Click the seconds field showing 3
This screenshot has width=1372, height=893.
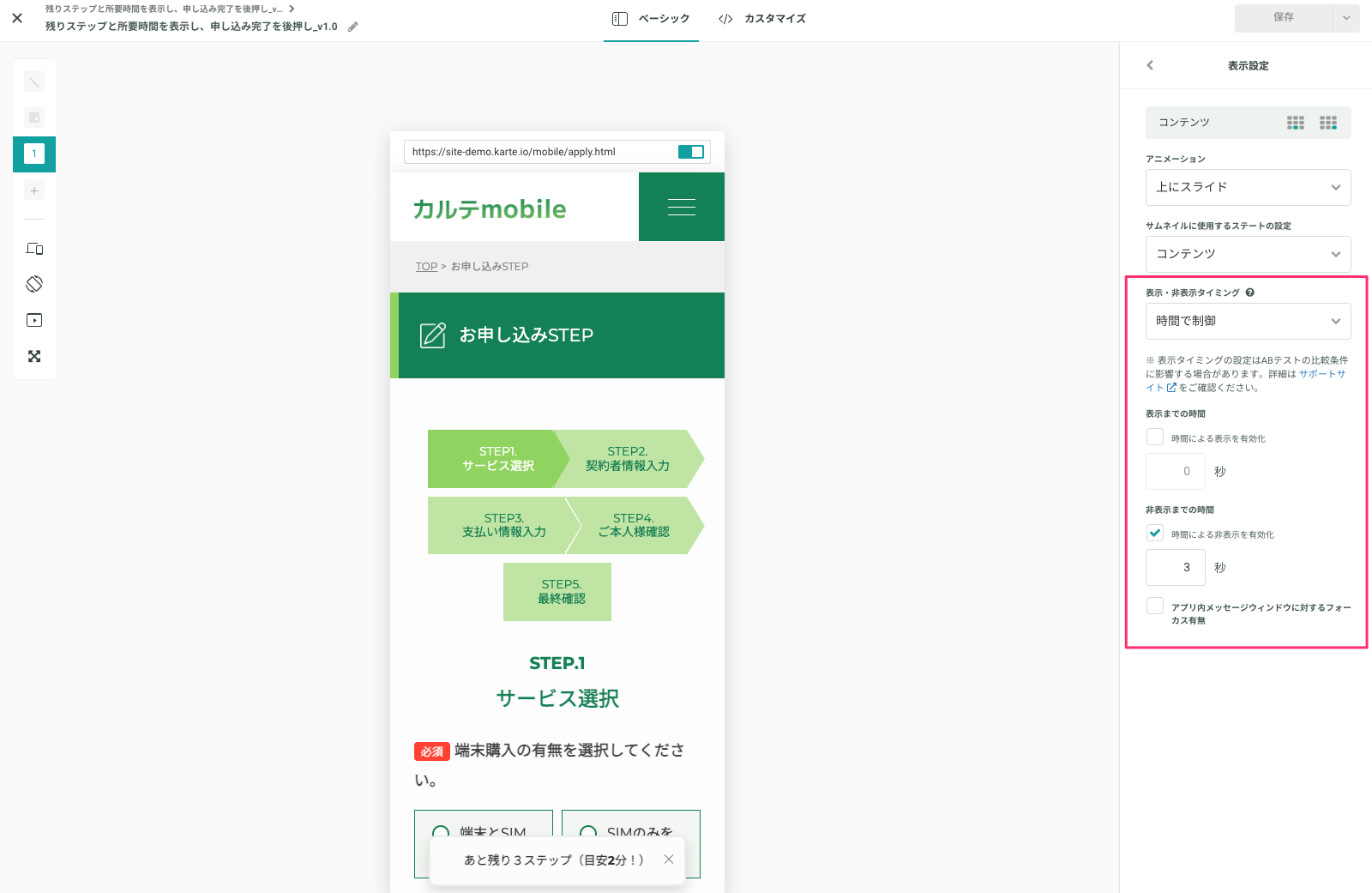[1176, 568]
